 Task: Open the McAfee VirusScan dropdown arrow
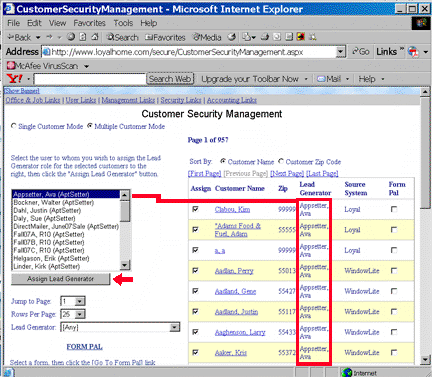pos(86,66)
